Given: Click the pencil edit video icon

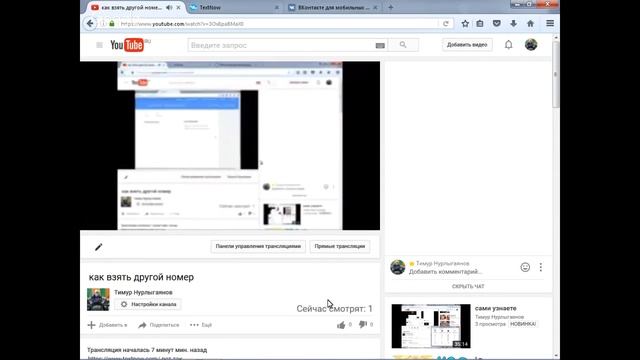Looking at the screenshot, I should click(98, 247).
